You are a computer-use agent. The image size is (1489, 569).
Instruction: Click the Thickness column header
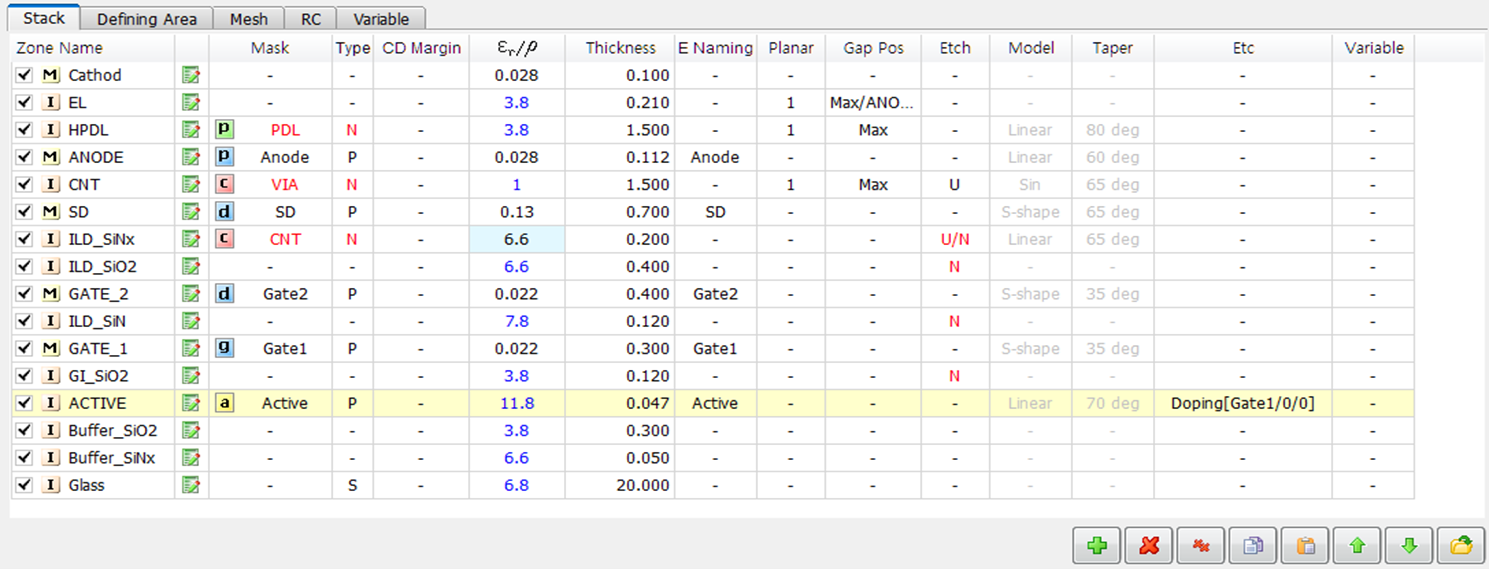620,48
